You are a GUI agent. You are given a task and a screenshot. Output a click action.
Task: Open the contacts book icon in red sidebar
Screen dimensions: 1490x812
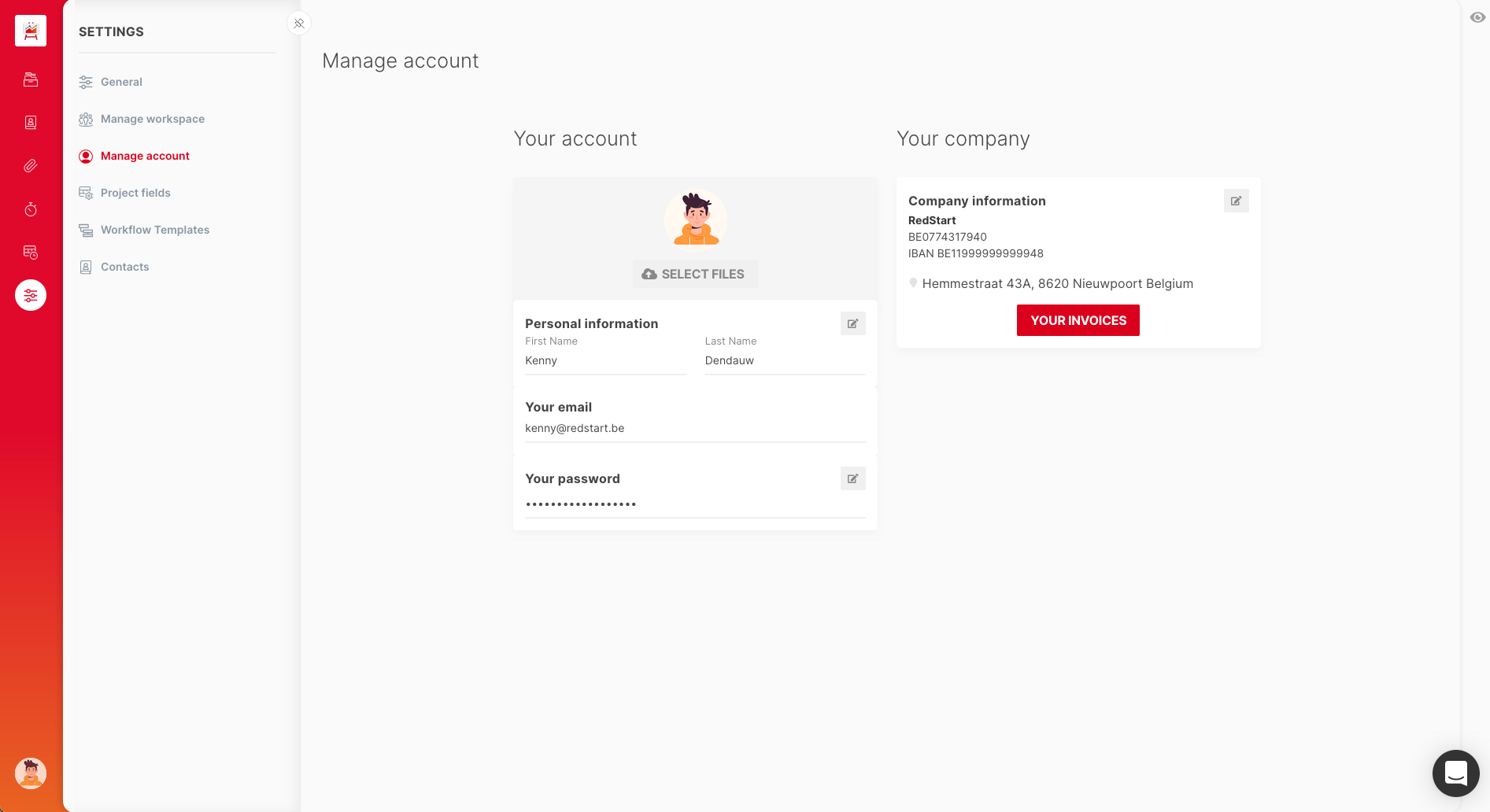pos(31,123)
